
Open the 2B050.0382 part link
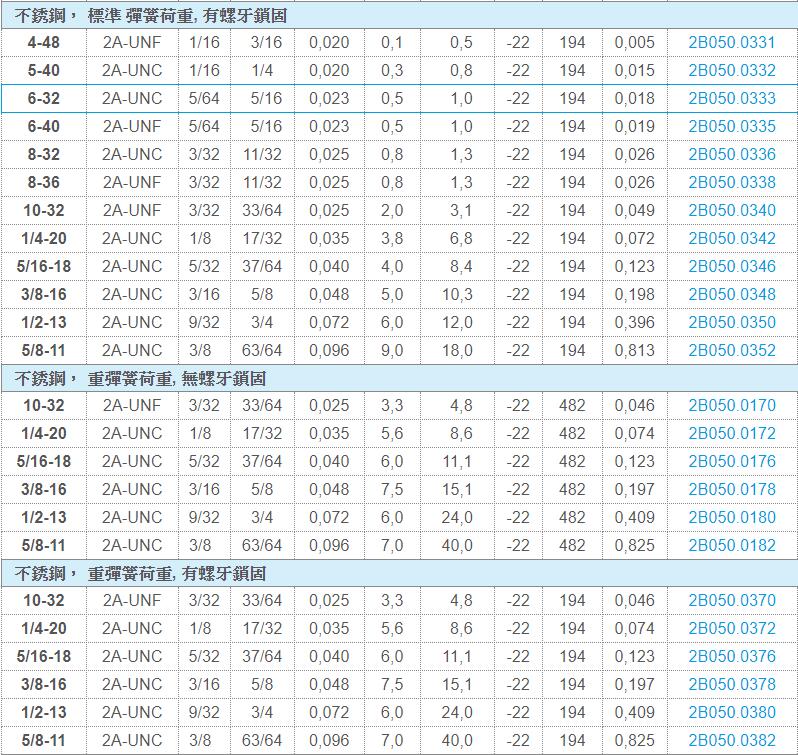(731, 740)
